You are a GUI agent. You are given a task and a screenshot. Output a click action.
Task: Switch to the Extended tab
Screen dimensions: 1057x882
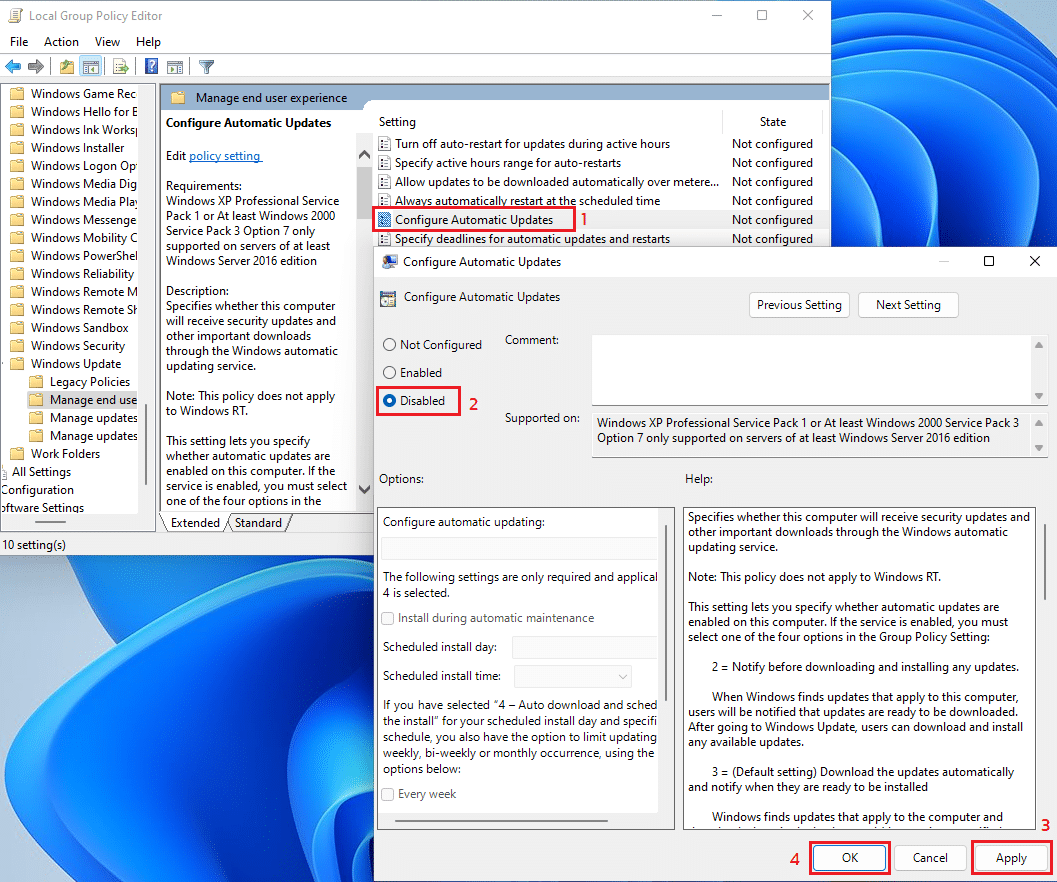pyautogui.click(x=194, y=523)
